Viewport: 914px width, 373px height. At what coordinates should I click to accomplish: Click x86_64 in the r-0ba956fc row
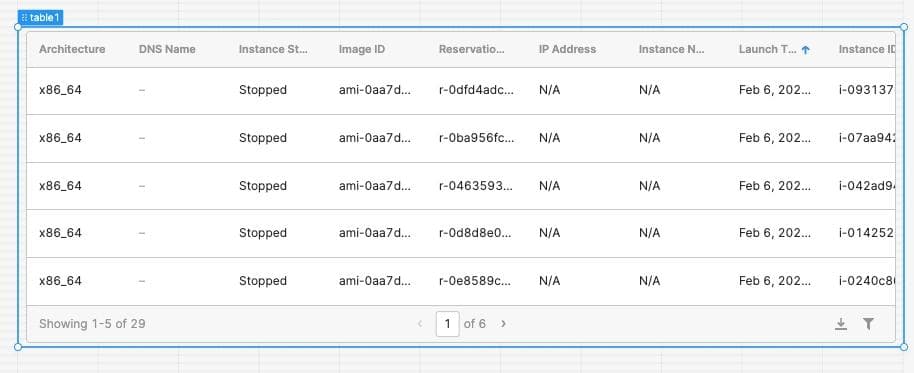click(x=60, y=138)
